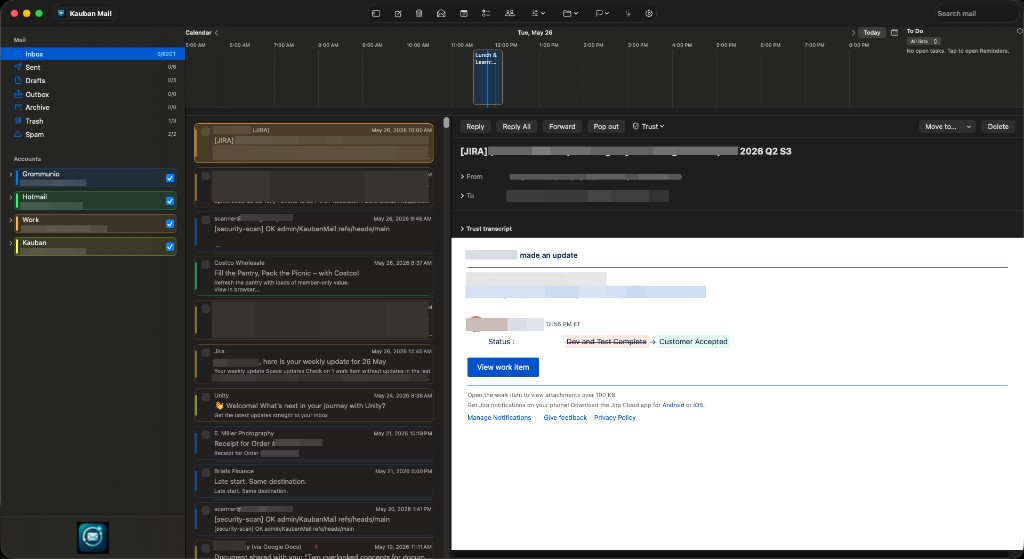Select the Inbox folder
The image size is (1024, 559).
[93, 54]
